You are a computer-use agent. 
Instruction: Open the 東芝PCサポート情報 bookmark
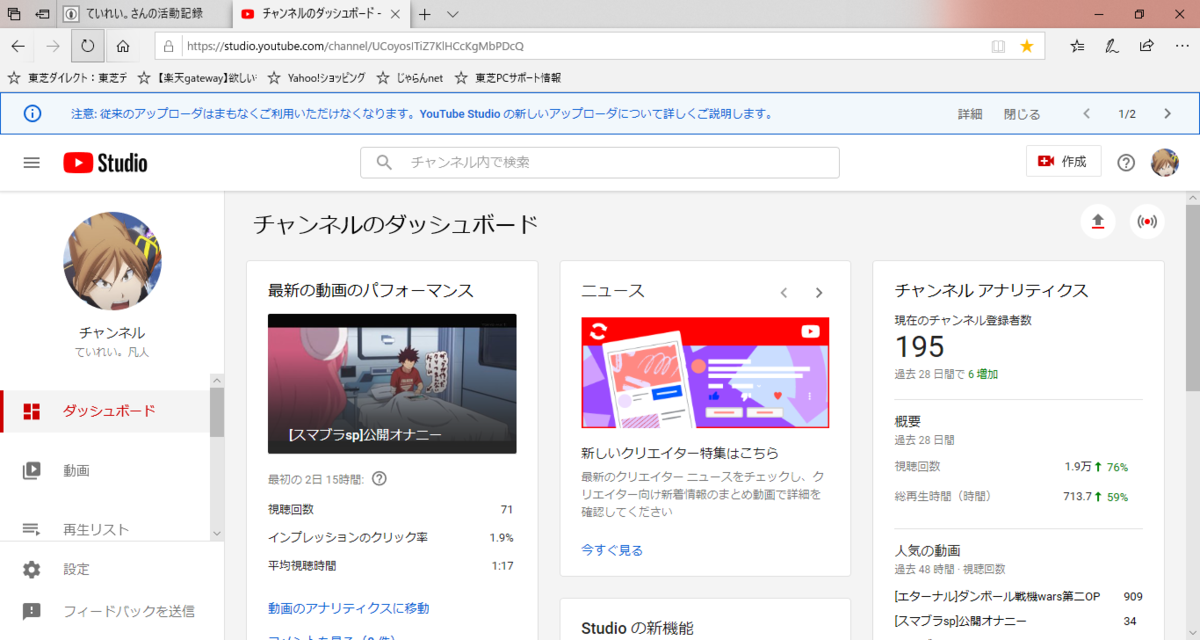(507, 78)
